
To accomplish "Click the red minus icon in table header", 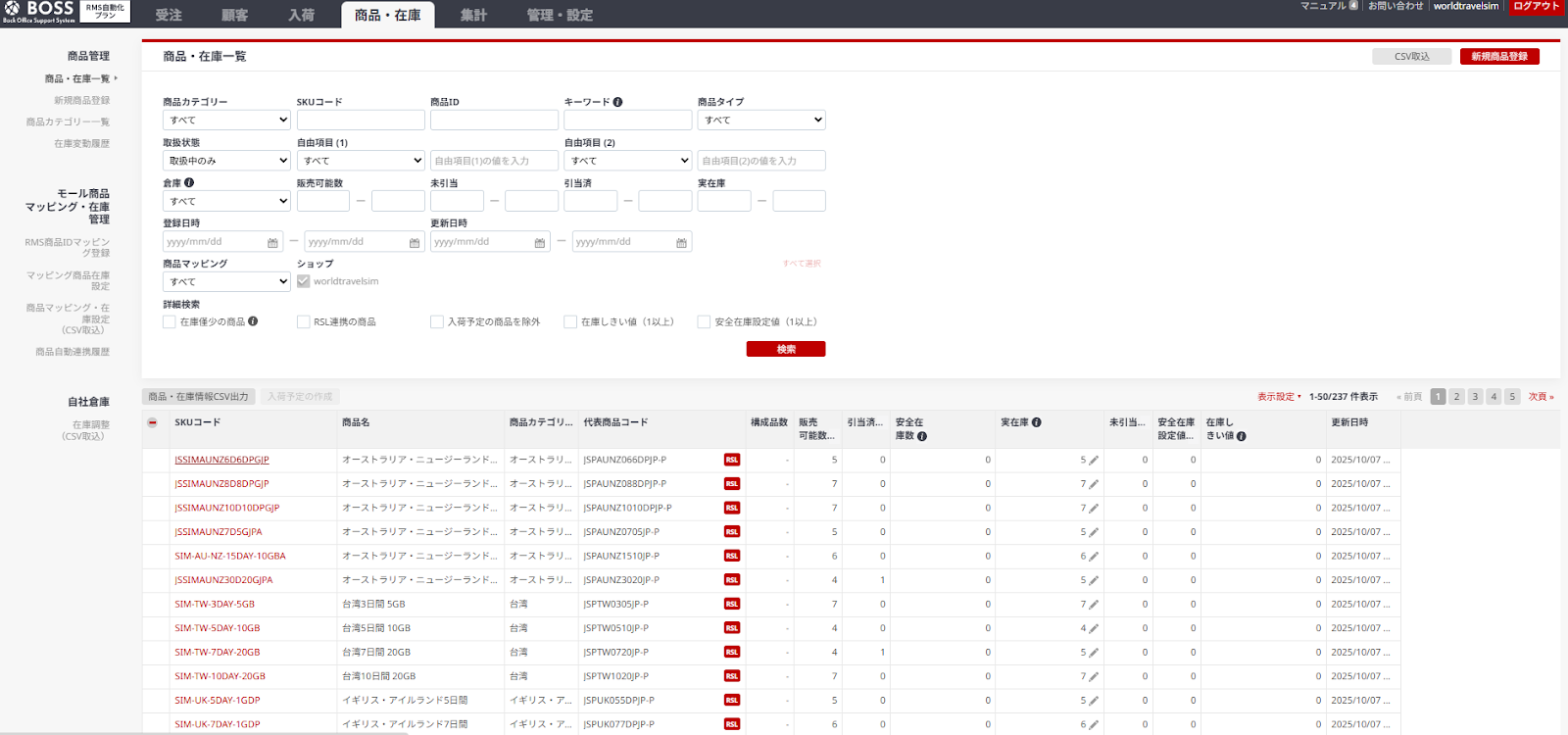I will 152,423.
